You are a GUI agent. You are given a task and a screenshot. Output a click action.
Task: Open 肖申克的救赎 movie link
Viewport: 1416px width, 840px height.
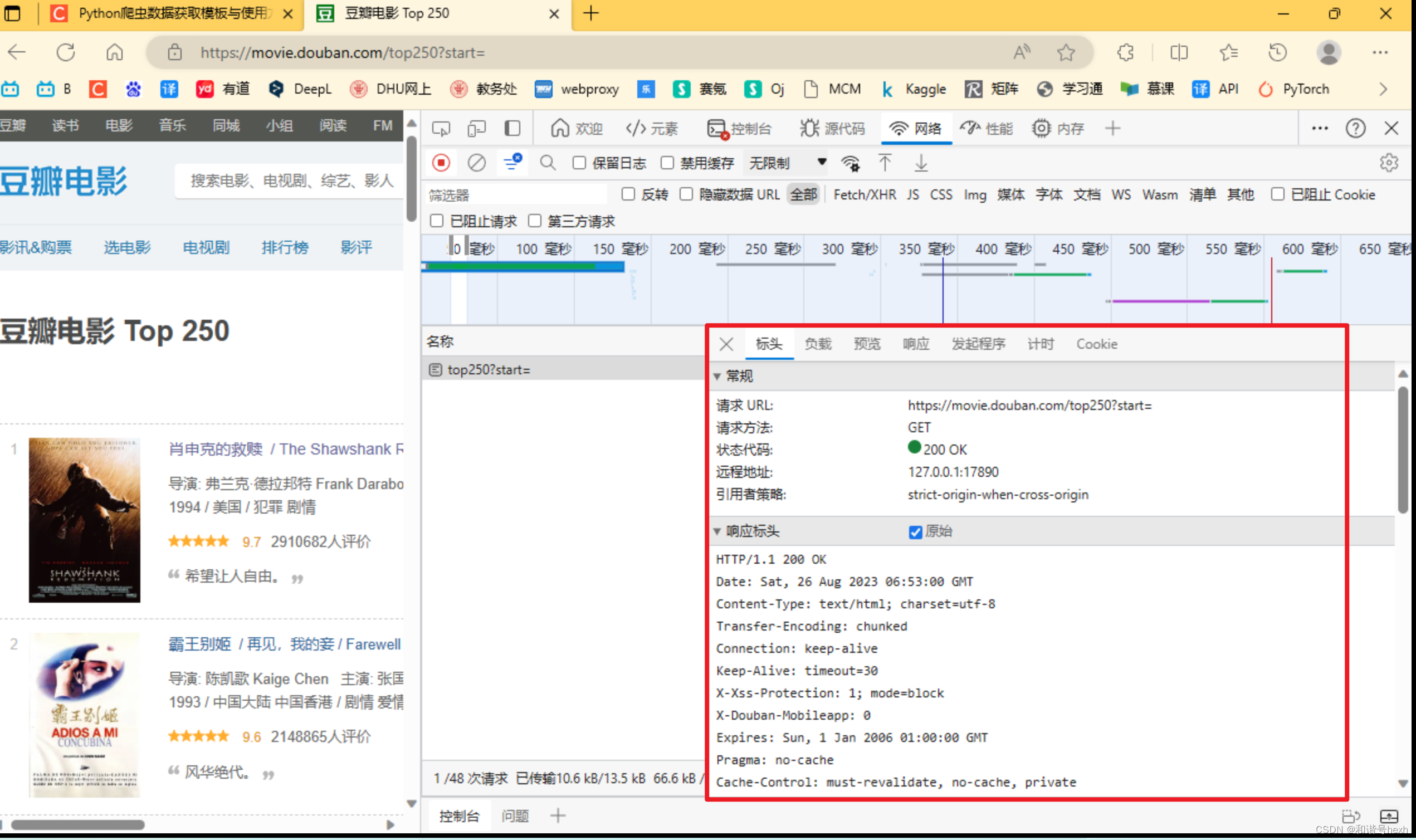(x=217, y=449)
